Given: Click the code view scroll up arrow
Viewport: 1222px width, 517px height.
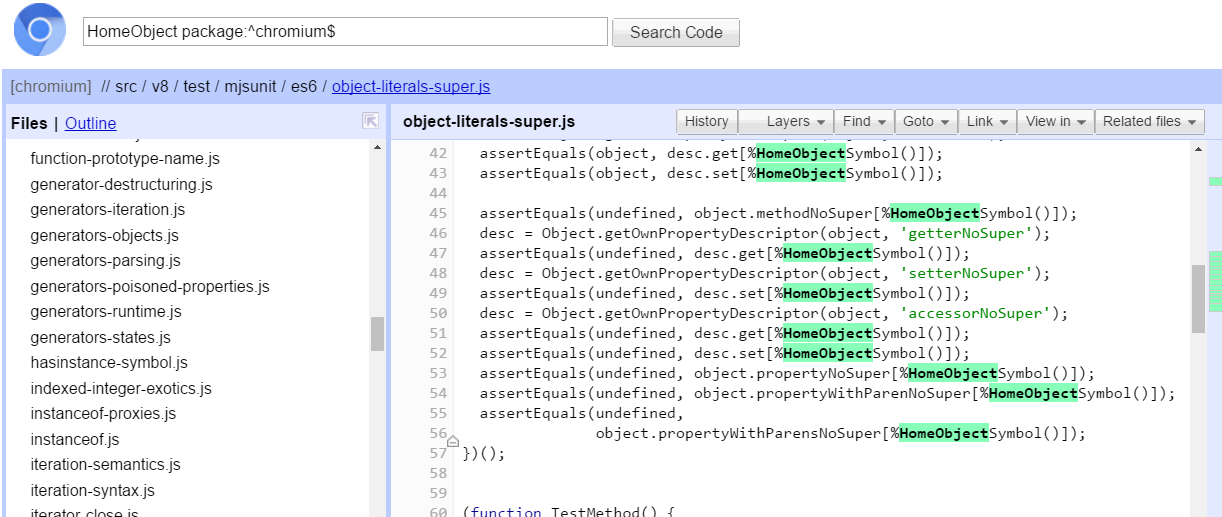Looking at the screenshot, I should point(1198,149).
